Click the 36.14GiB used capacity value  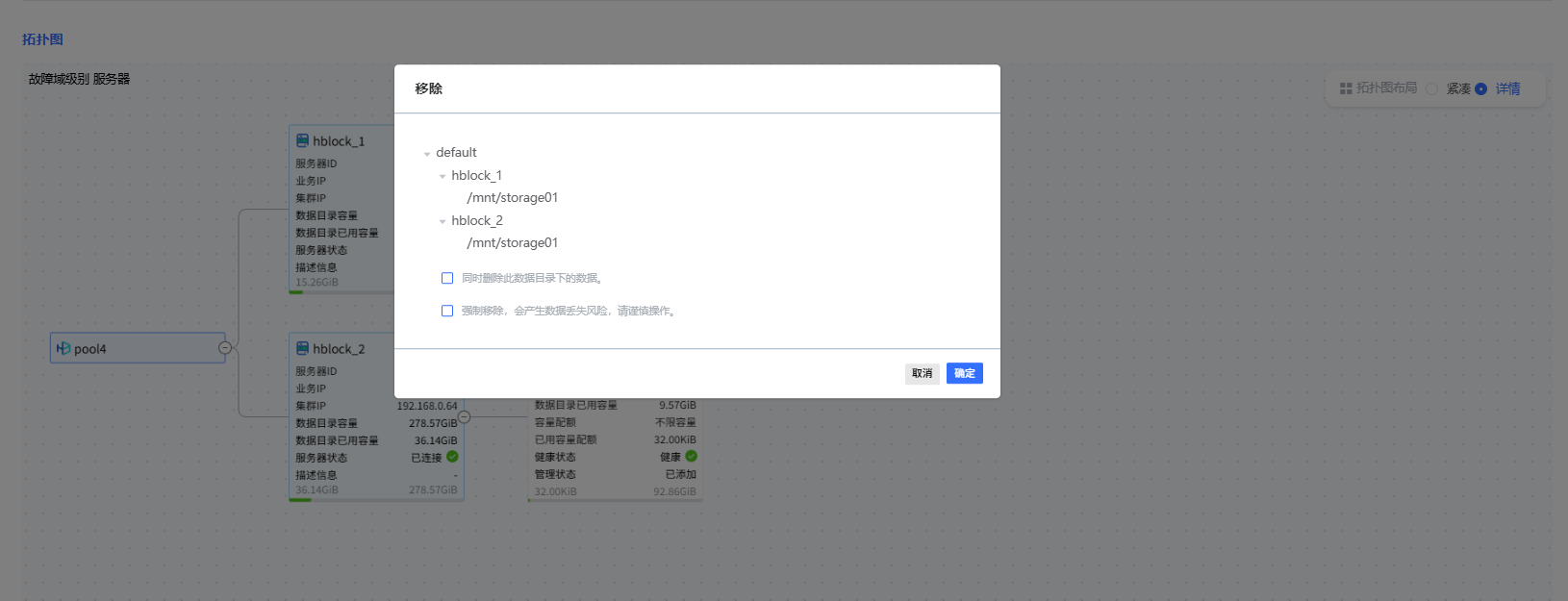(x=436, y=440)
